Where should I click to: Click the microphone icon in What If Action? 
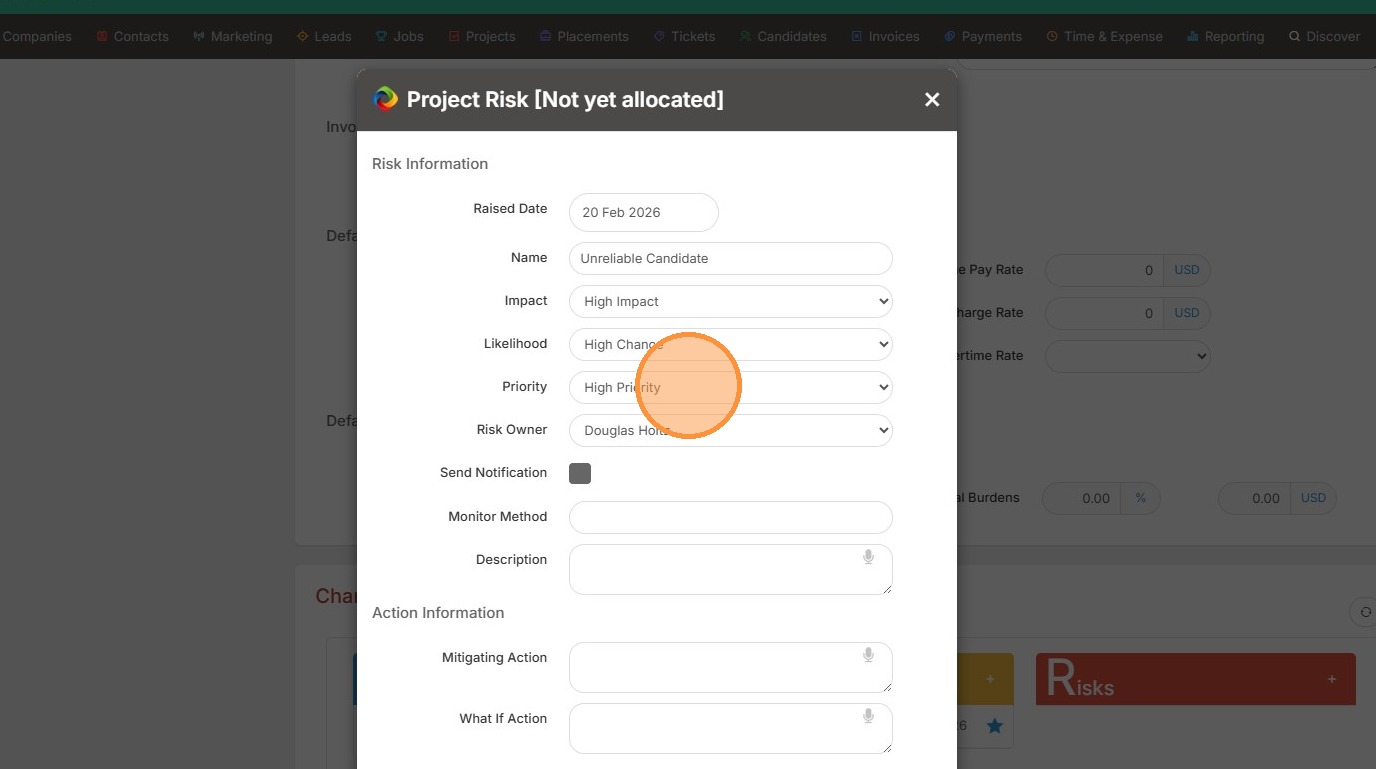[x=868, y=716]
